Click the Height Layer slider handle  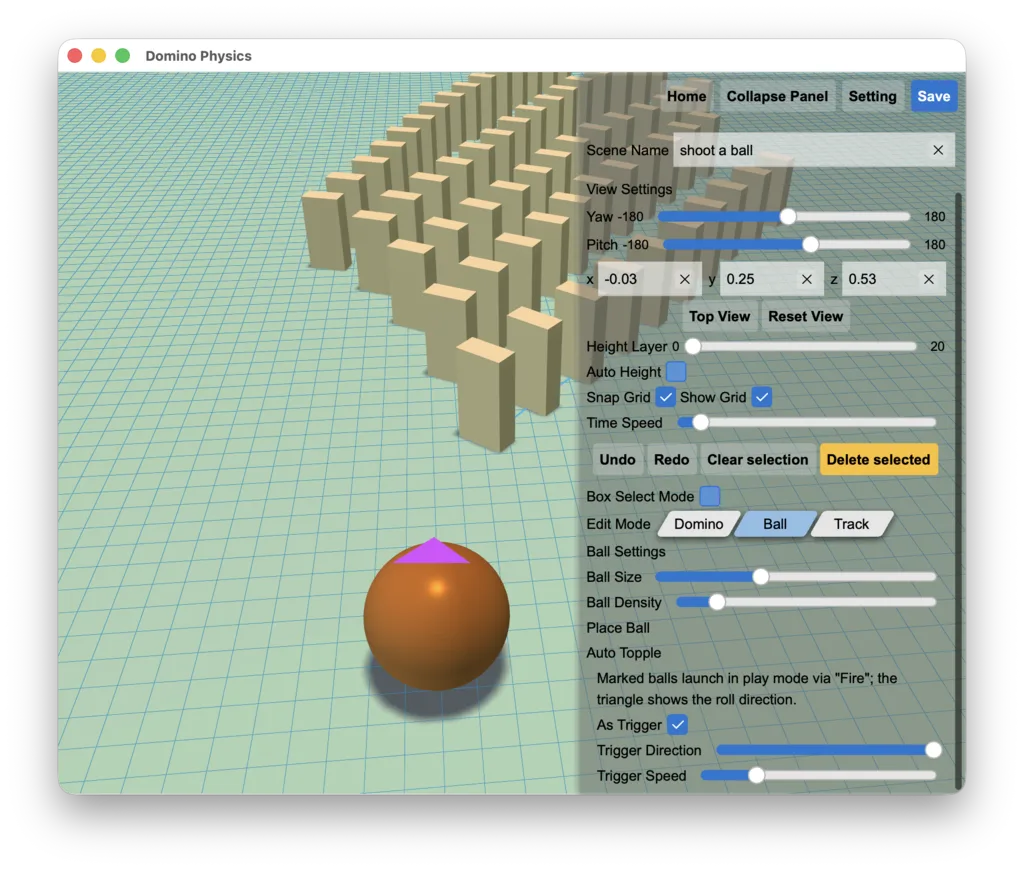click(x=693, y=347)
